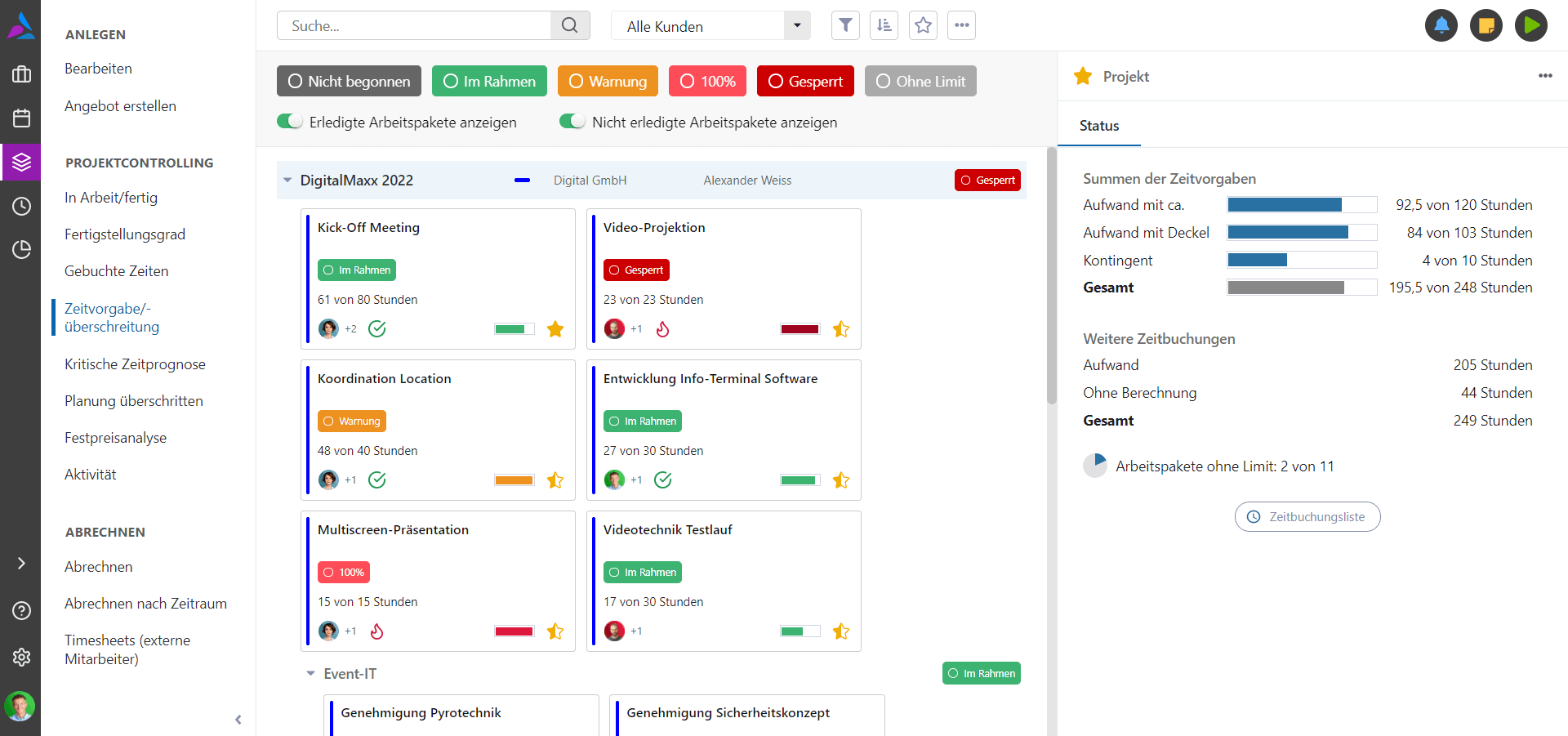The image size is (1568, 736).
Task: Click the clock icon in left sidebar
Action: (x=21, y=206)
